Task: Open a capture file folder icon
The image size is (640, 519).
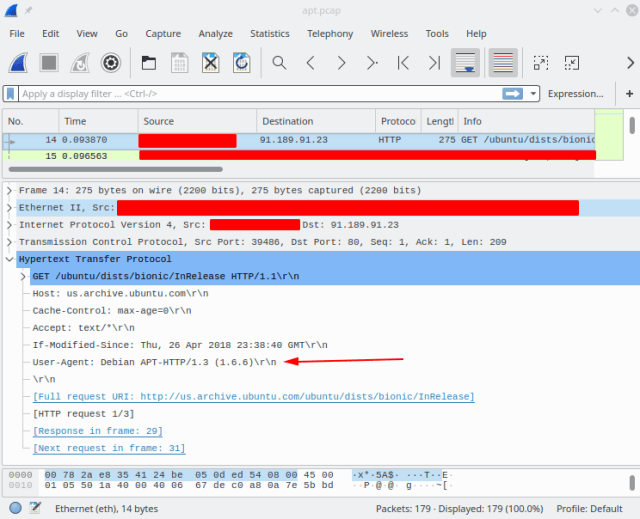Action: coord(148,63)
